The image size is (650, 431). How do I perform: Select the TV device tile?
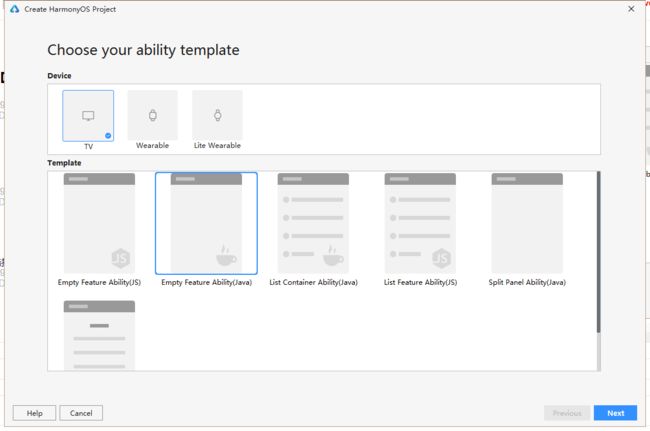88,116
